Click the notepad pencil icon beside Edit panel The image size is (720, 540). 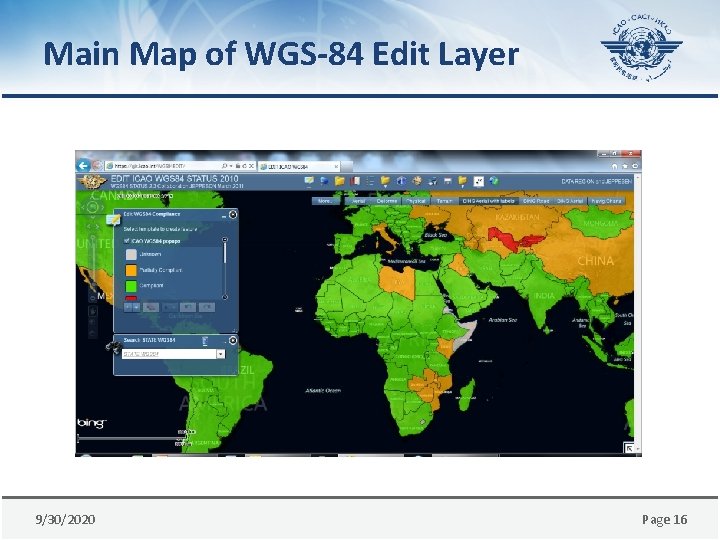(x=112, y=220)
